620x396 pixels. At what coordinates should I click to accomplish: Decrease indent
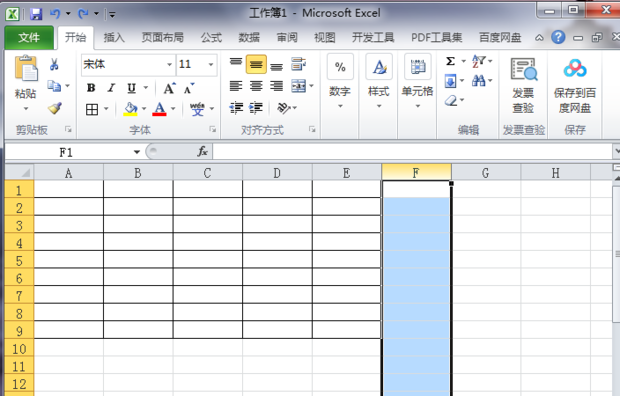pos(236,108)
